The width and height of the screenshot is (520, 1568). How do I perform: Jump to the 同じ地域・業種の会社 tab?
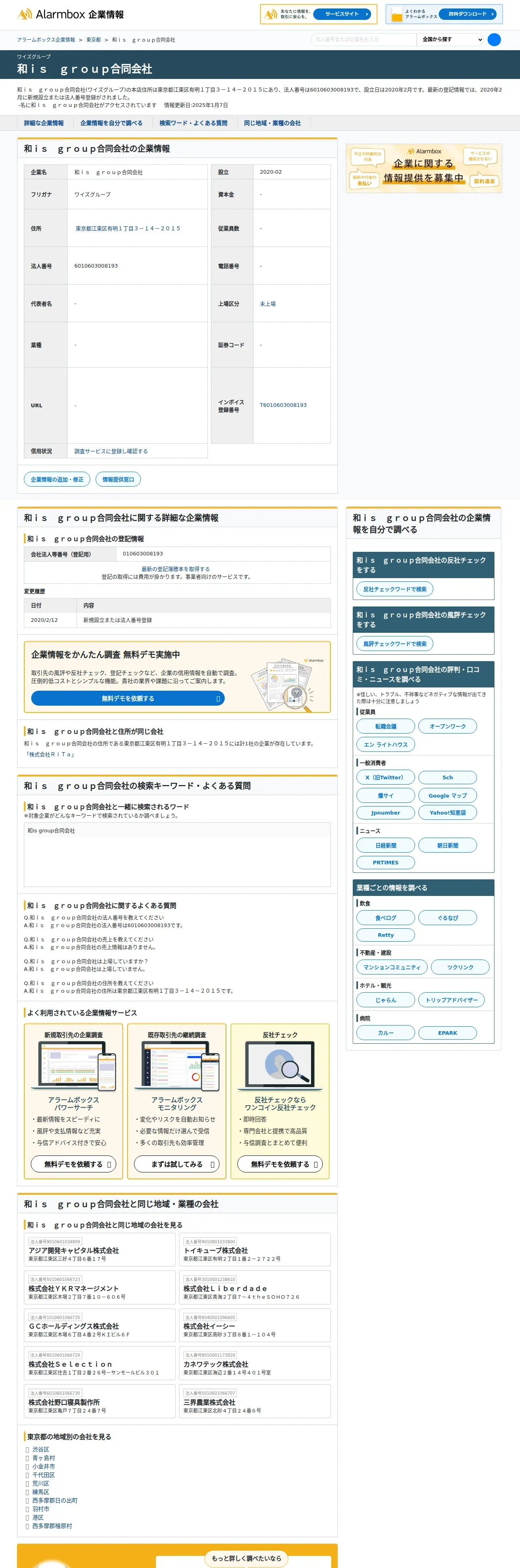[272, 123]
